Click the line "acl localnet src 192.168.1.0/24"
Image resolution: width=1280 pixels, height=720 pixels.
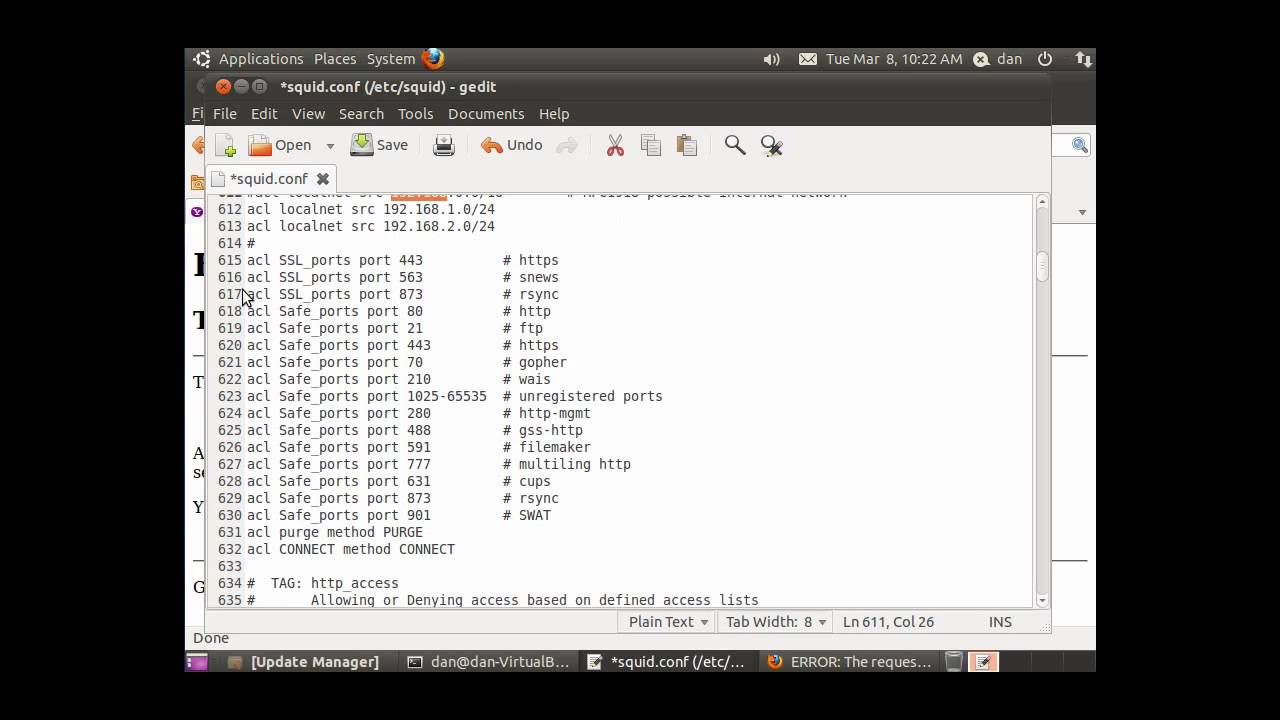coord(371,209)
